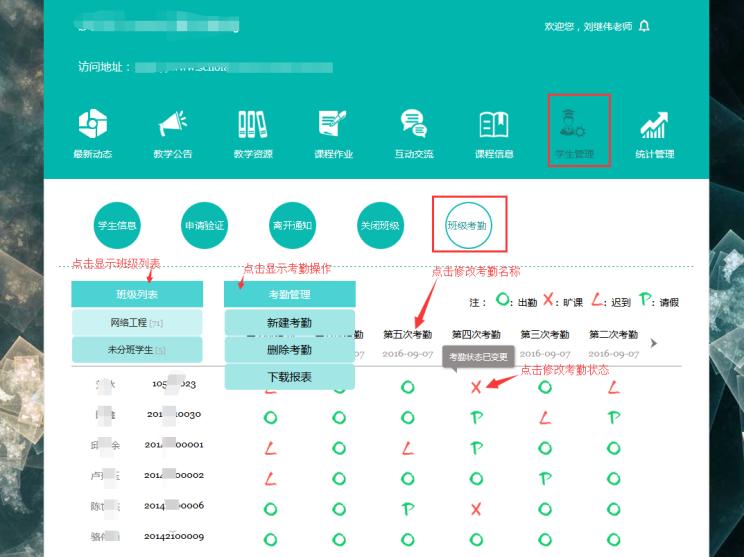Click the 教学公告 megaphone icon
This screenshot has width=744, height=557.
(x=173, y=125)
